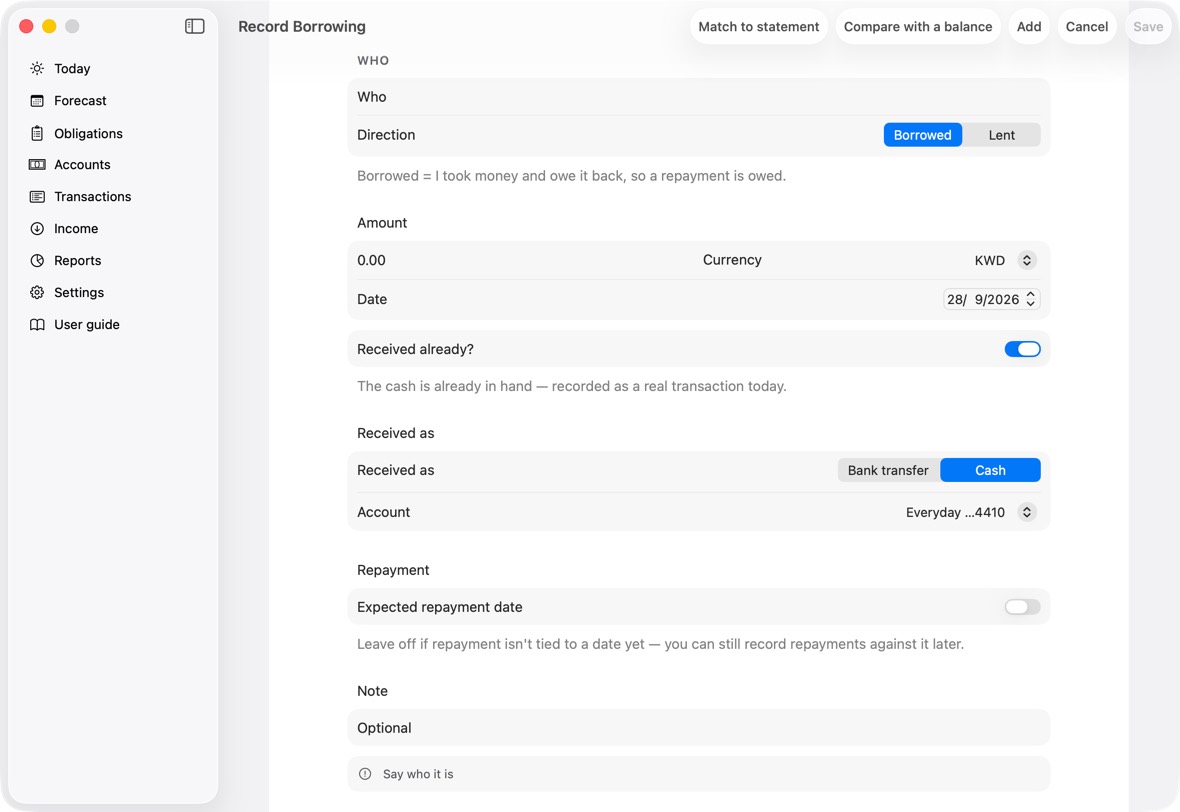Click the Leave off if repayment hint
This screenshot has width=1180, height=812.
point(660,644)
